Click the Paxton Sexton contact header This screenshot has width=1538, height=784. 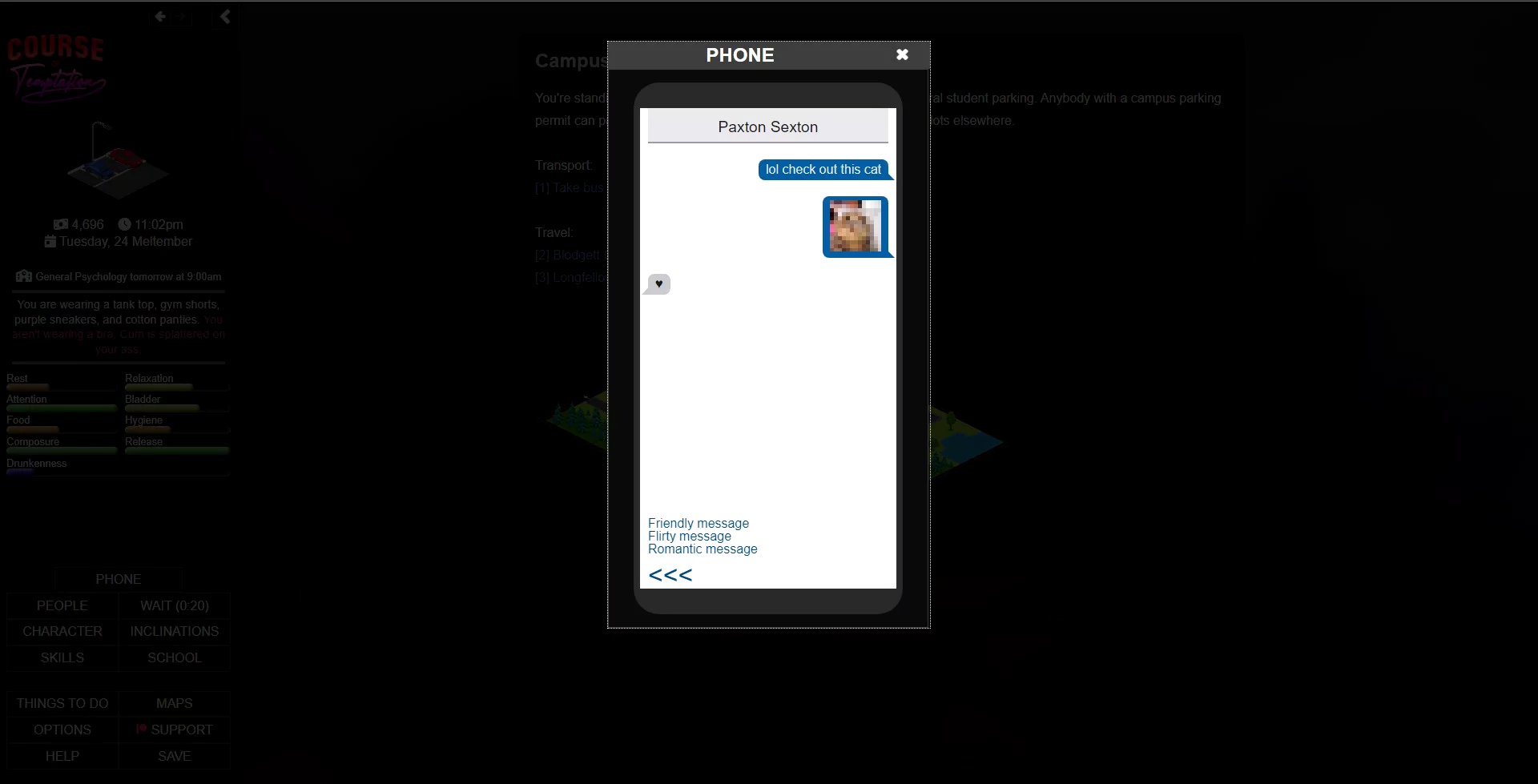tap(767, 127)
